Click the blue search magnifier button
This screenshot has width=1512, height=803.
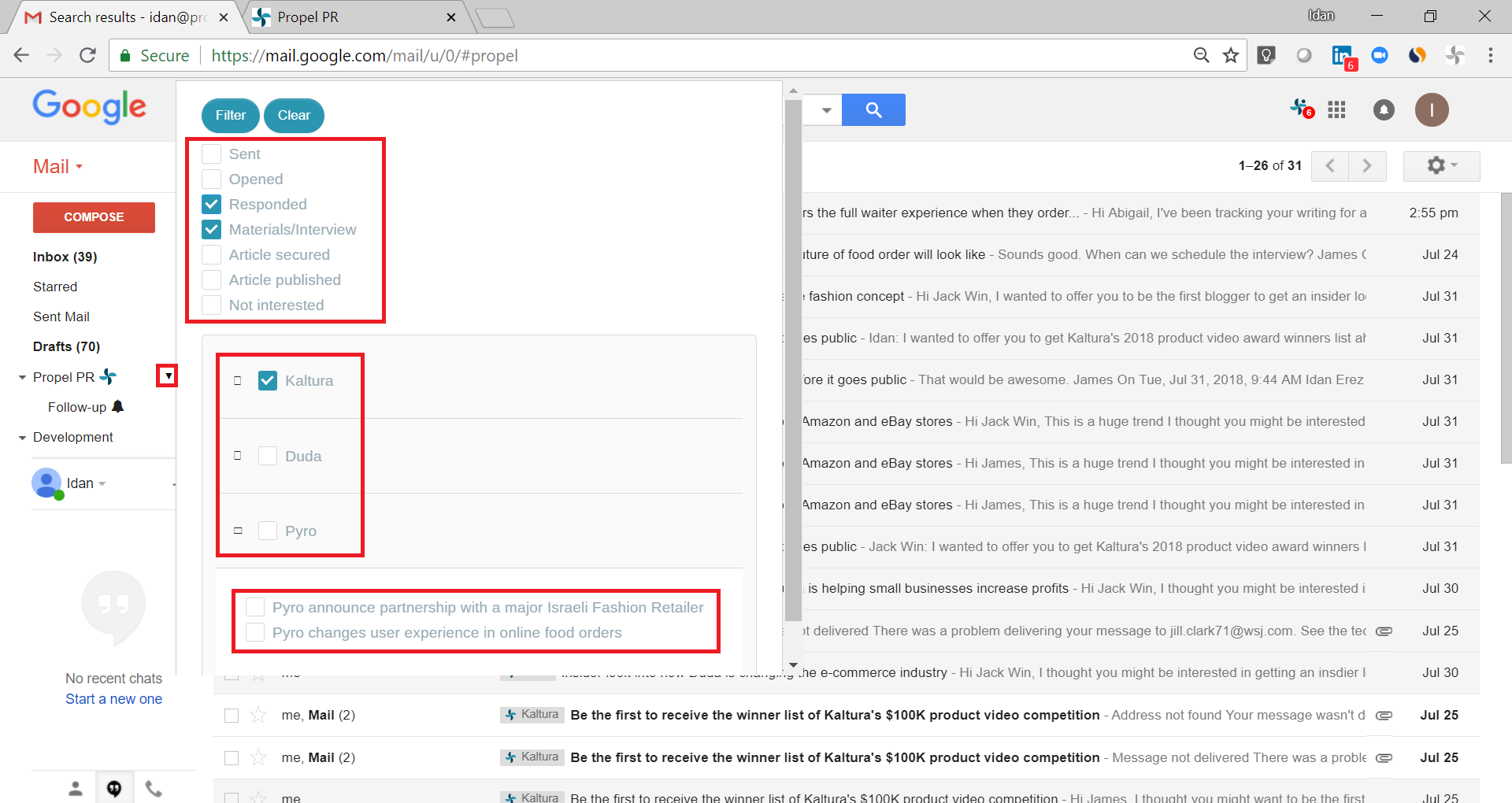[x=873, y=110]
